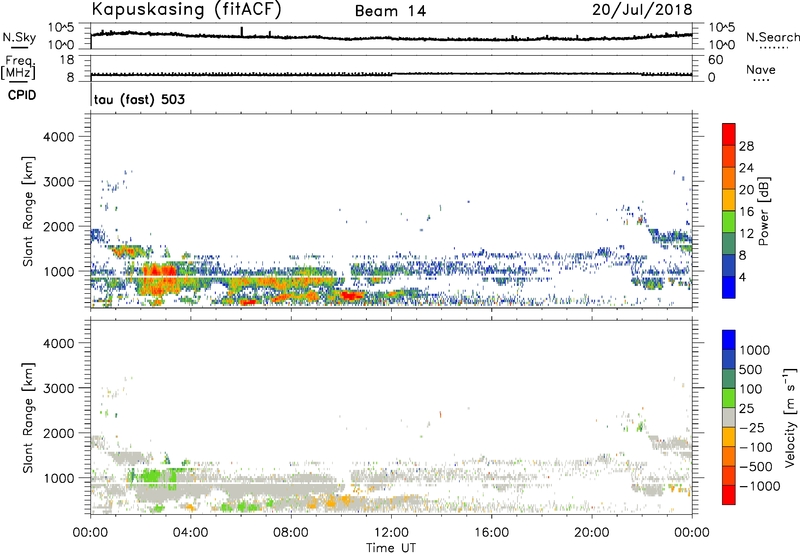800x554 pixels.
Task: Click the Power colorbar segment between 20 and 24
Action: pos(729,178)
